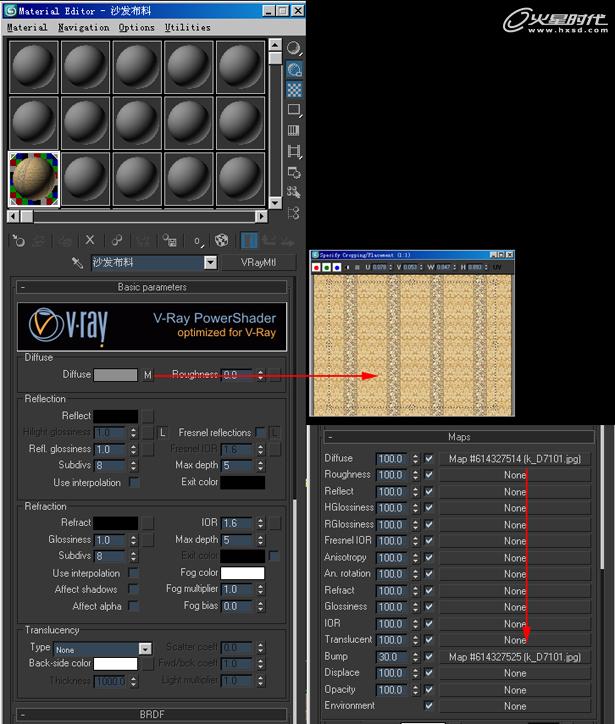Toggle the Backlight icon
This screenshot has height=724, width=615.
point(294,70)
